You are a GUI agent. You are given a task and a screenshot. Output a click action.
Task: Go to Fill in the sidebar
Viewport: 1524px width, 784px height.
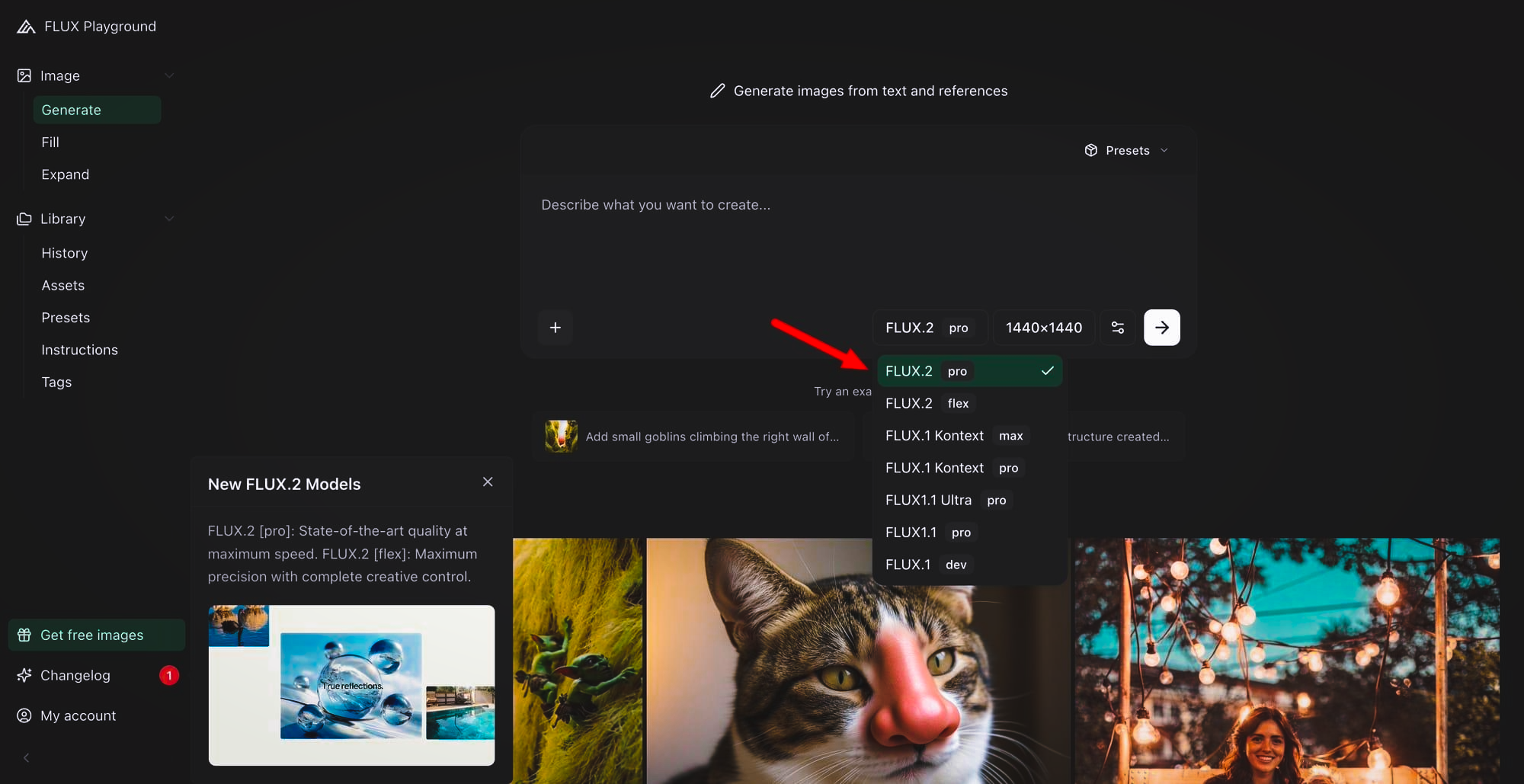[x=97, y=142]
